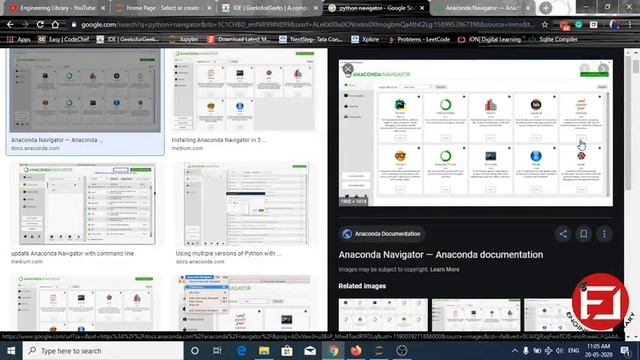Open the Anaconda Navigator — Anaconda documentation title
The height and width of the screenshot is (360, 640).
(x=440, y=255)
